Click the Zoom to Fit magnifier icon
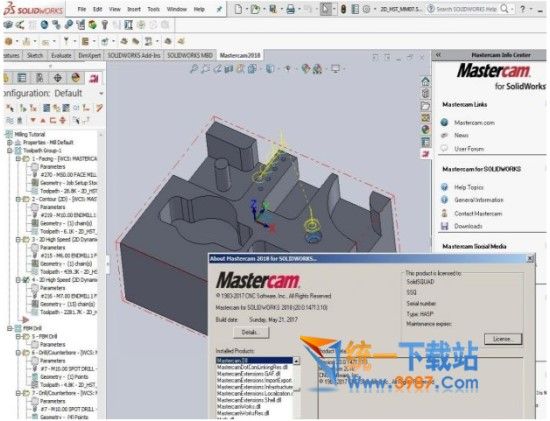Viewport: 550px width, 421px height. [x=194, y=68]
